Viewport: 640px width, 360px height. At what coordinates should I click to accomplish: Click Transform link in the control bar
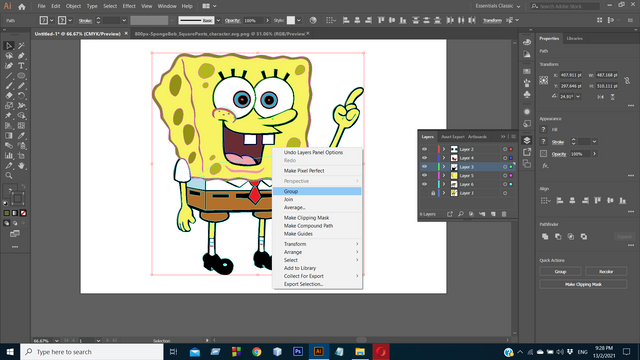(x=492, y=20)
